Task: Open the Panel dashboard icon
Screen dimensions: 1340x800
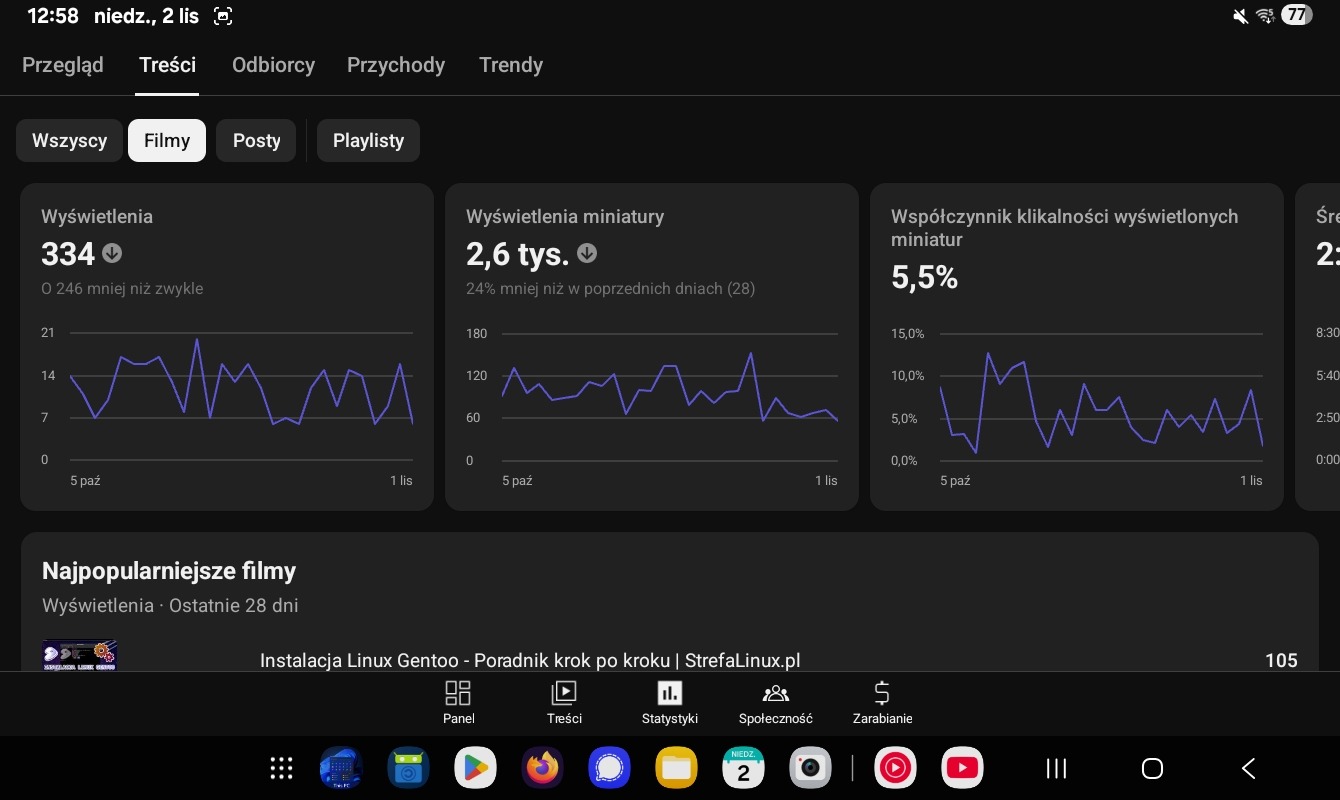Action: click(x=458, y=694)
